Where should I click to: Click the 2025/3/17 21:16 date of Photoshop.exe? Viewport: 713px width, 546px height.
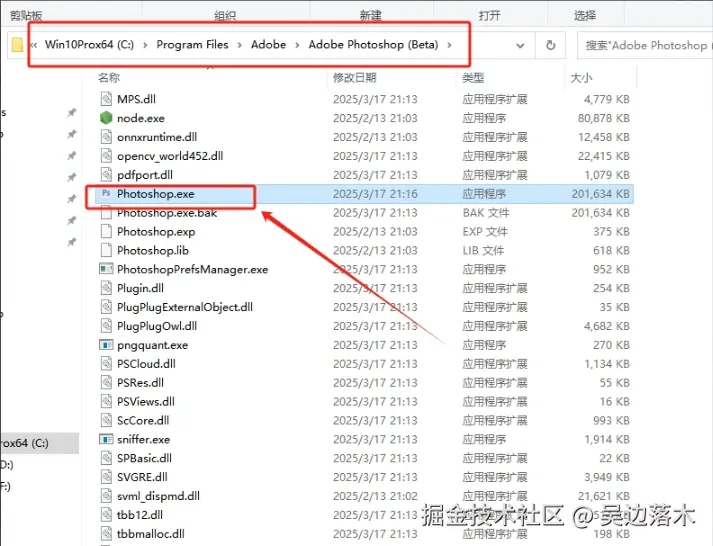pos(375,194)
